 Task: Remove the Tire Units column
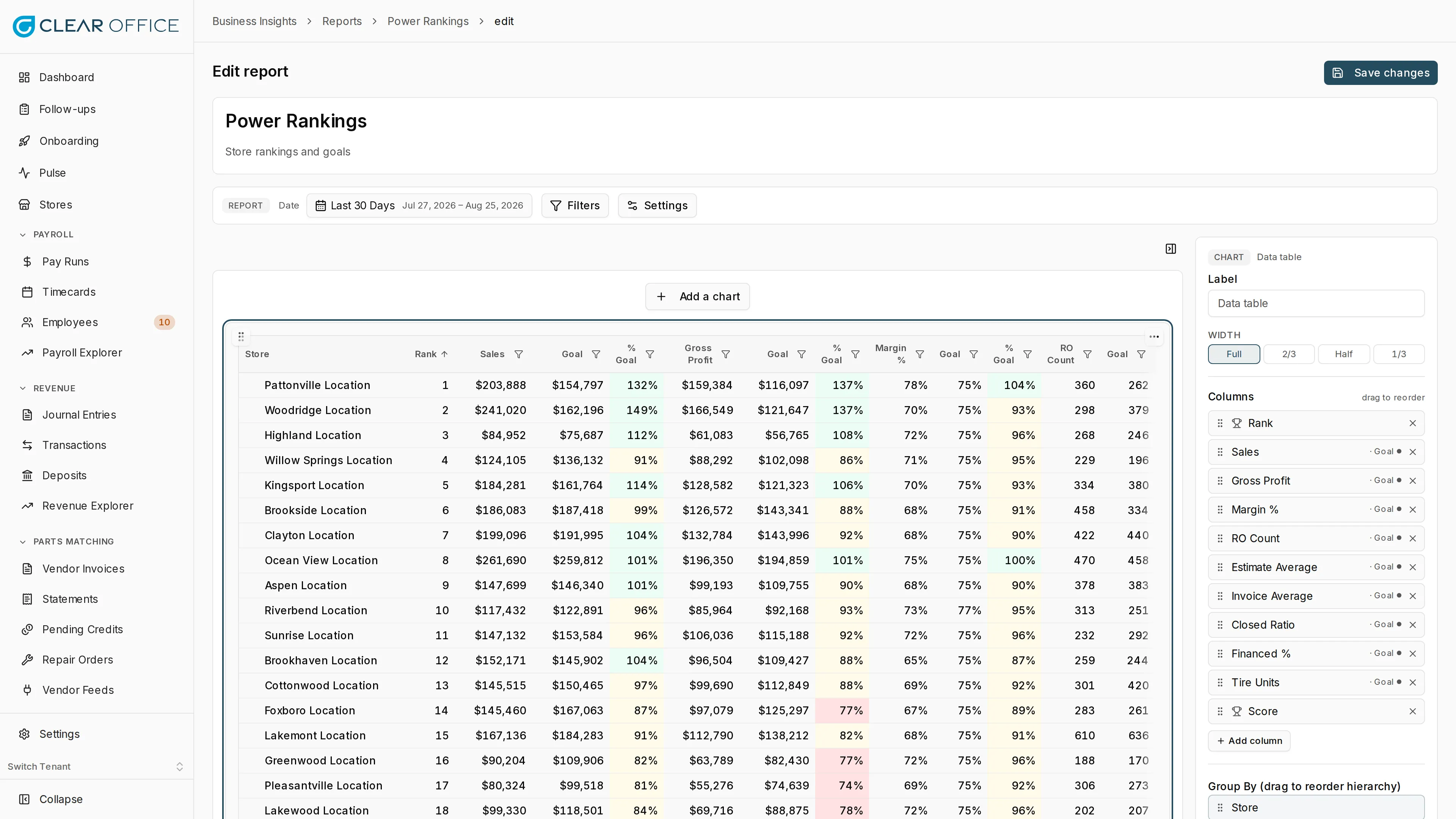pyautogui.click(x=1412, y=683)
